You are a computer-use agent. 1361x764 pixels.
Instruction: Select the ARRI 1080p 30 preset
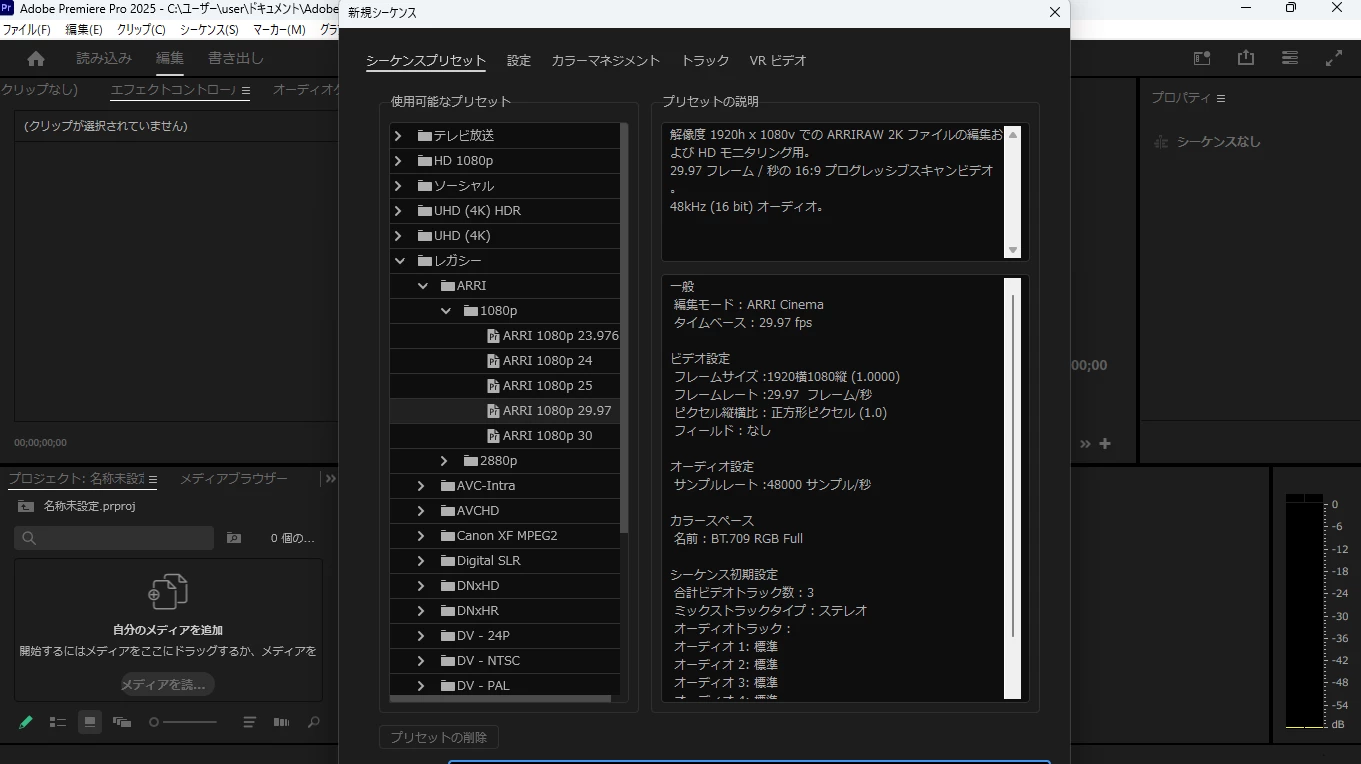[x=504, y=436]
